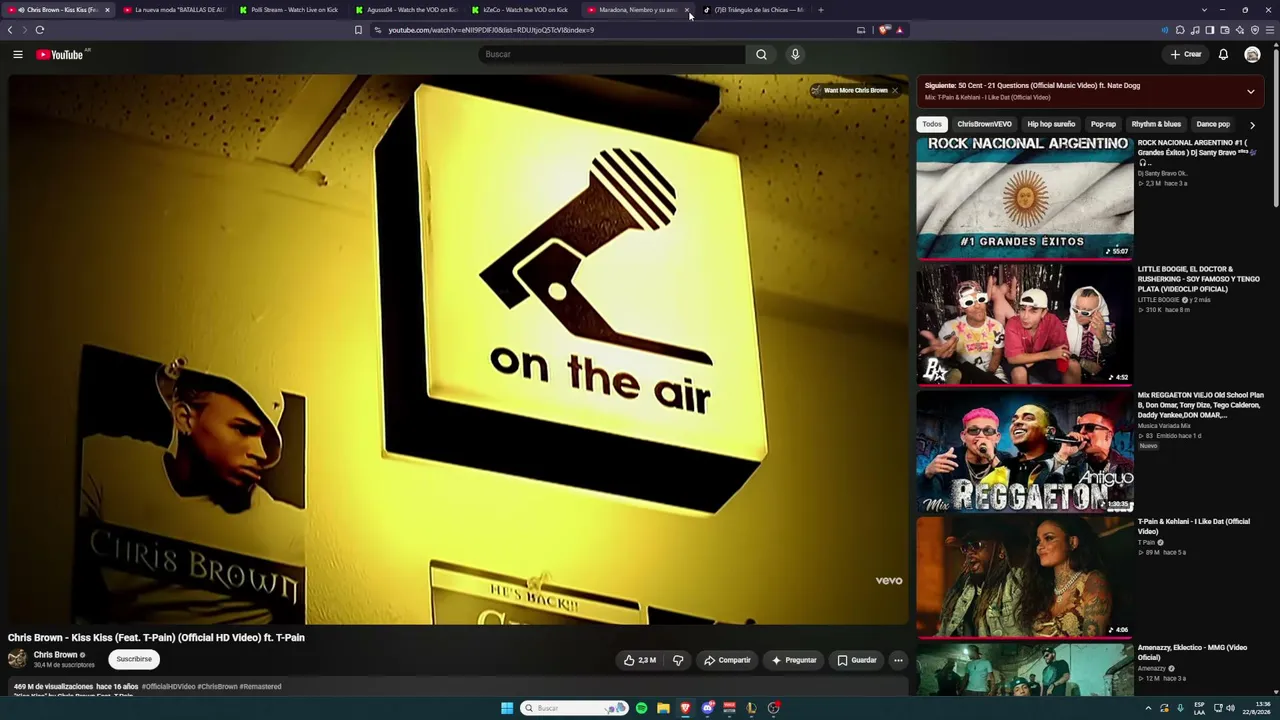Open Brave browser taskbar icon

[685, 708]
